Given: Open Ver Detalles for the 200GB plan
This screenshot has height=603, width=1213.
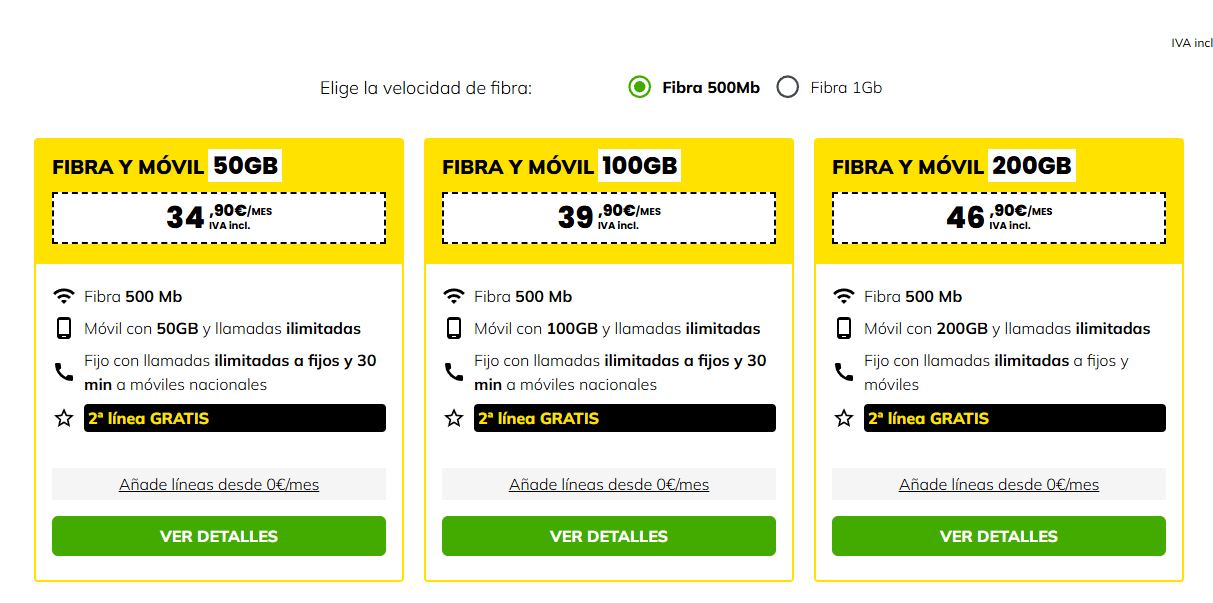Looking at the screenshot, I should pyautogui.click(x=999, y=536).
